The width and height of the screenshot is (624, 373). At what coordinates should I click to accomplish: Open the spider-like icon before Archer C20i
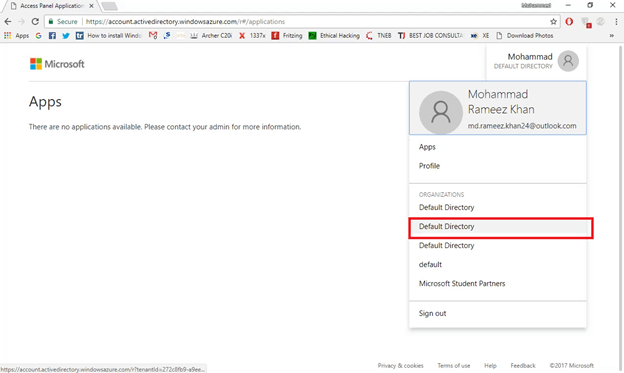click(194, 35)
